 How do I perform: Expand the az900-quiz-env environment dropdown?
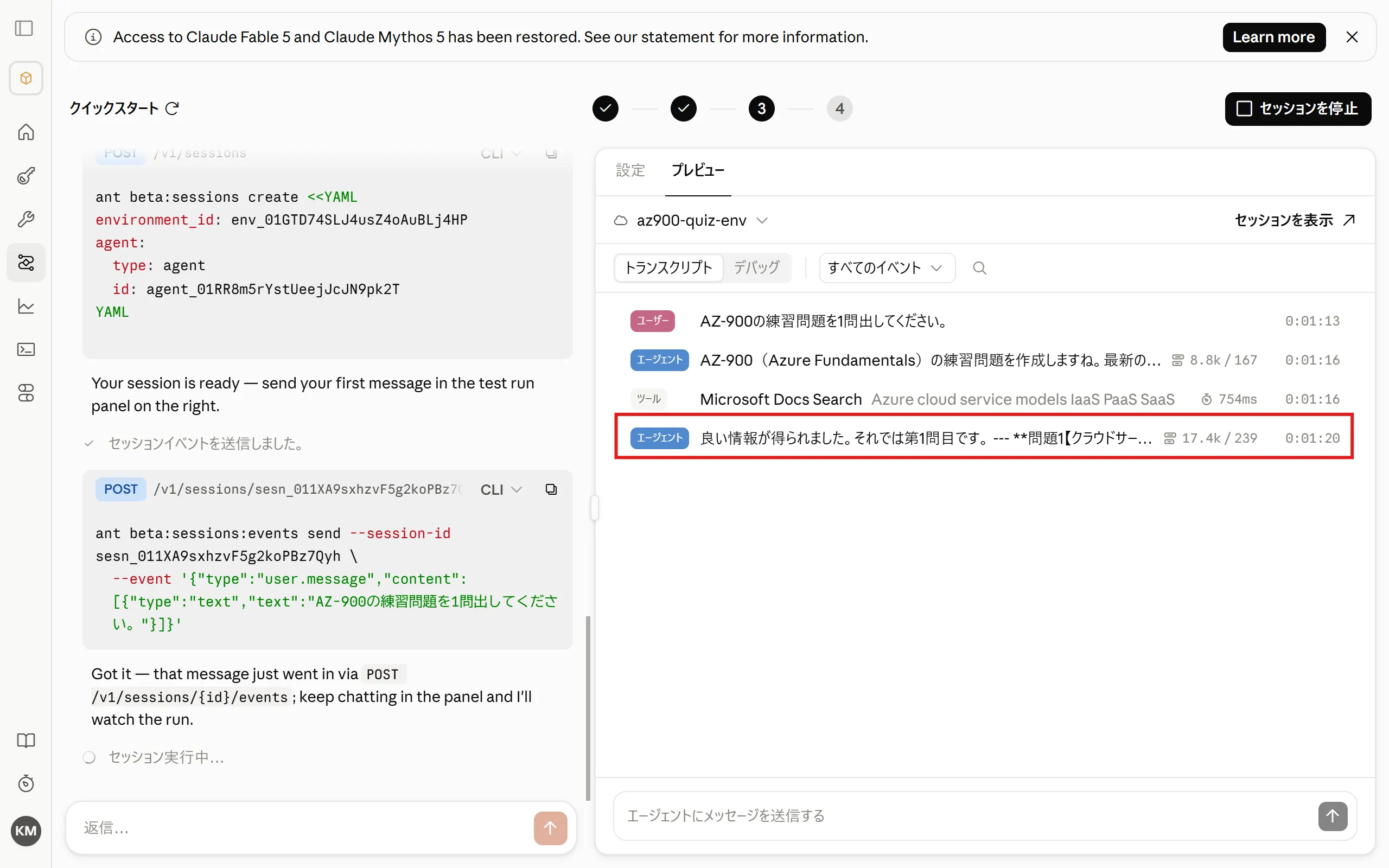pos(761,221)
